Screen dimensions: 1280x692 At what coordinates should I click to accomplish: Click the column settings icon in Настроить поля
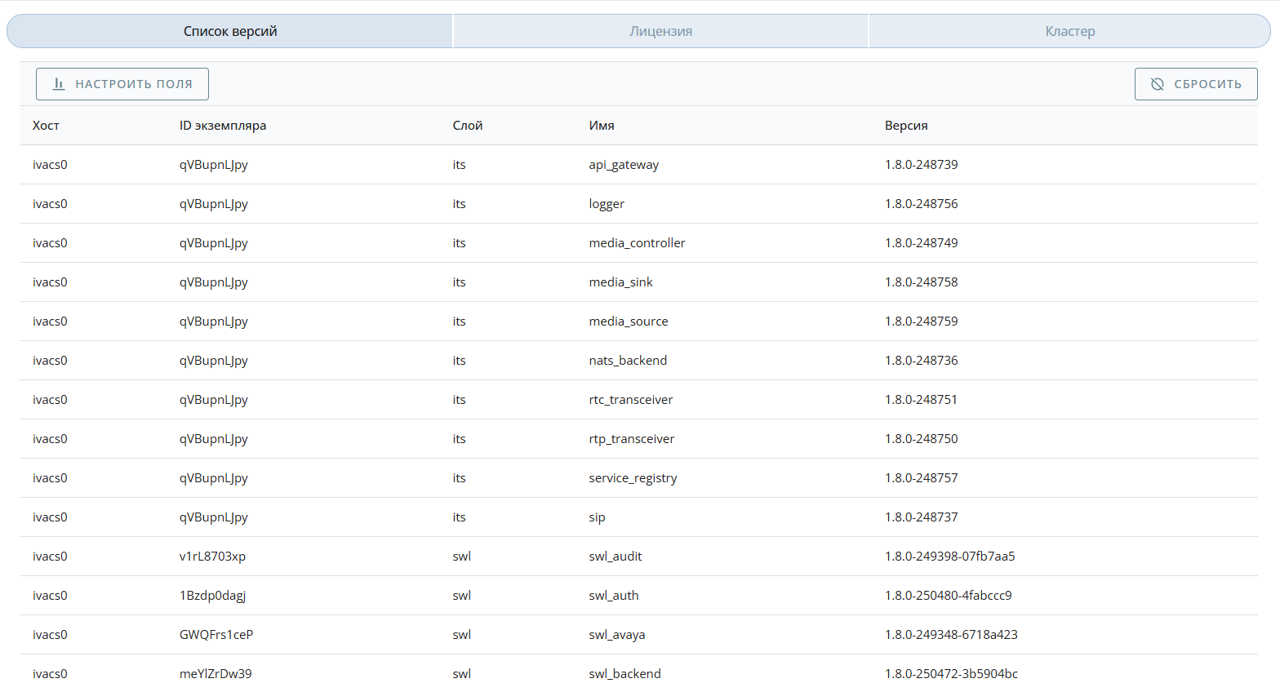[59, 84]
